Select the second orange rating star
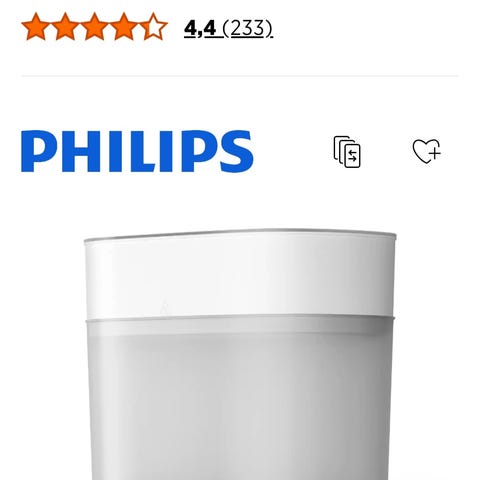The image size is (480, 480). click(65, 26)
